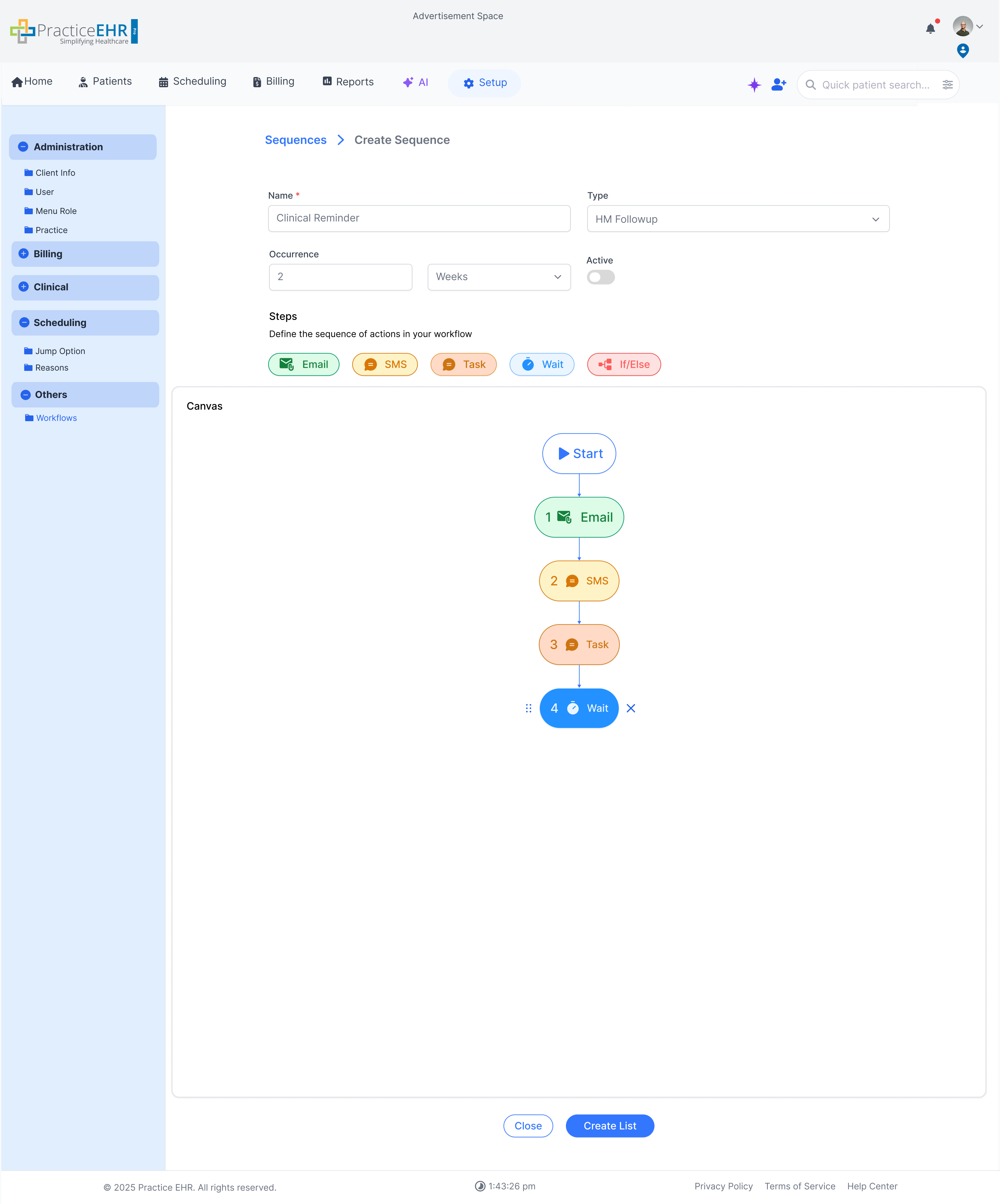Grab the Wait step drag handle
This screenshot has width=1000, height=1204.
click(528, 708)
